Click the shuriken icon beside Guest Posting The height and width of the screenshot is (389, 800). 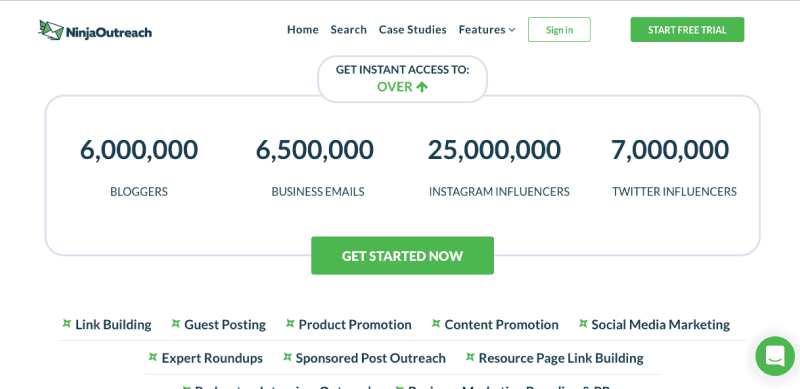[176, 324]
